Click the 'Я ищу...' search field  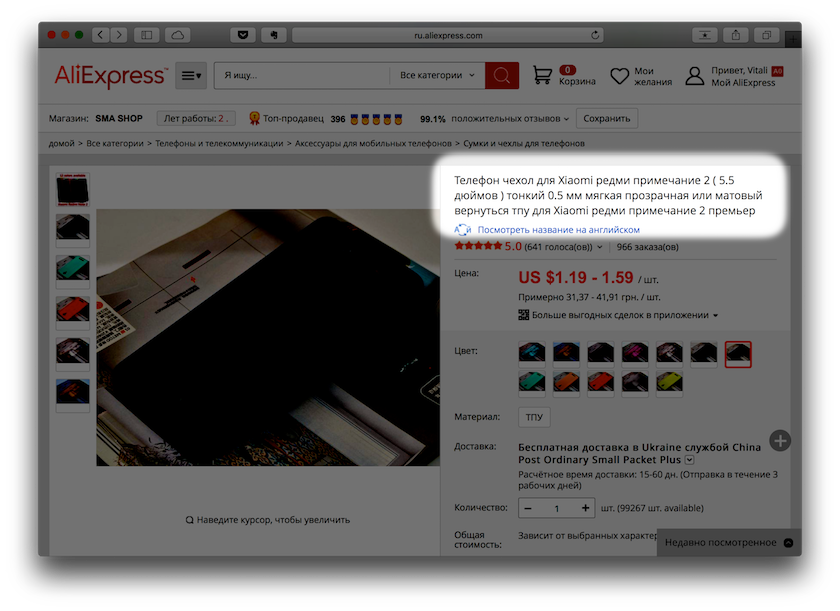pos(302,76)
